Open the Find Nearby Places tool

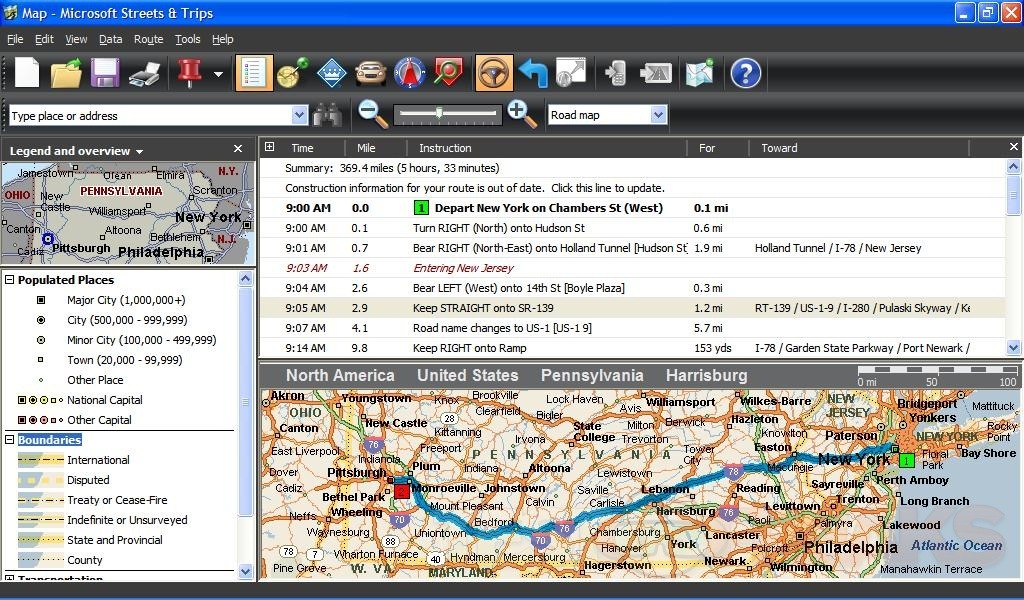[x=449, y=72]
